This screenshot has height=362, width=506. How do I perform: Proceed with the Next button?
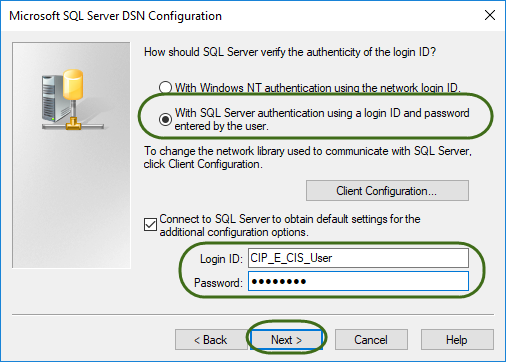[286, 340]
